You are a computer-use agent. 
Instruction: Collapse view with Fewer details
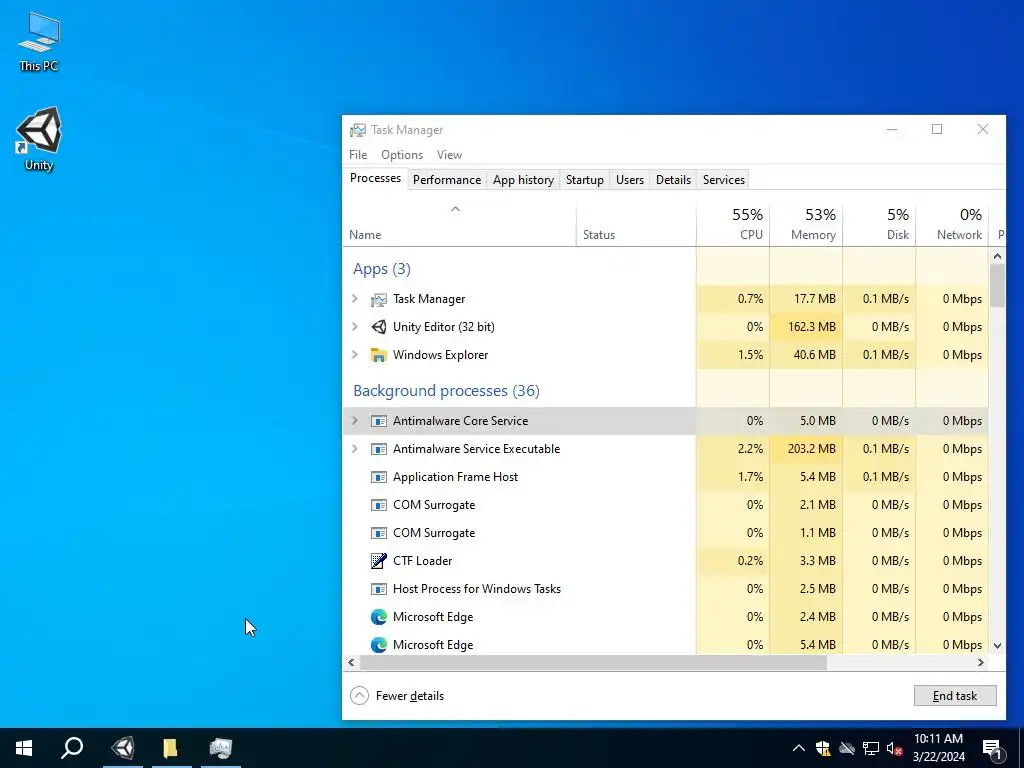(x=397, y=696)
